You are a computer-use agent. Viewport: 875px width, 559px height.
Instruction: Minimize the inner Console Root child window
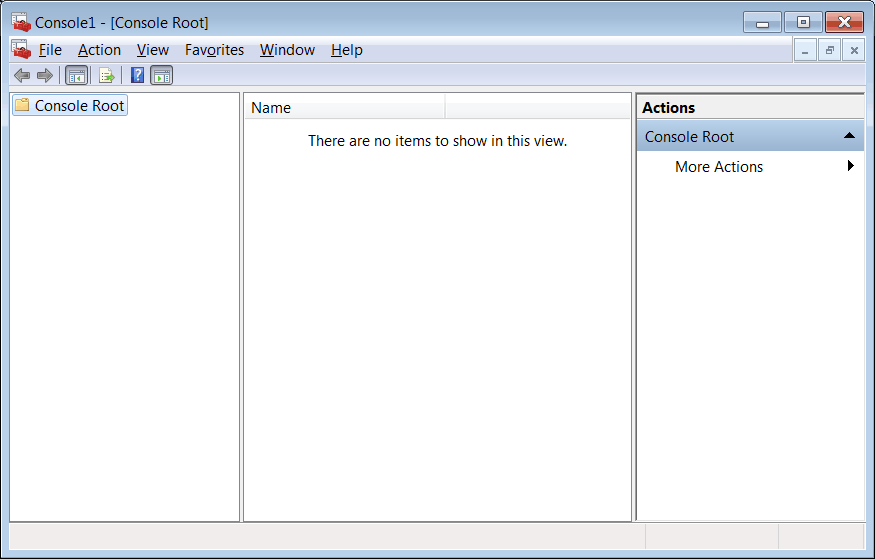click(805, 51)
